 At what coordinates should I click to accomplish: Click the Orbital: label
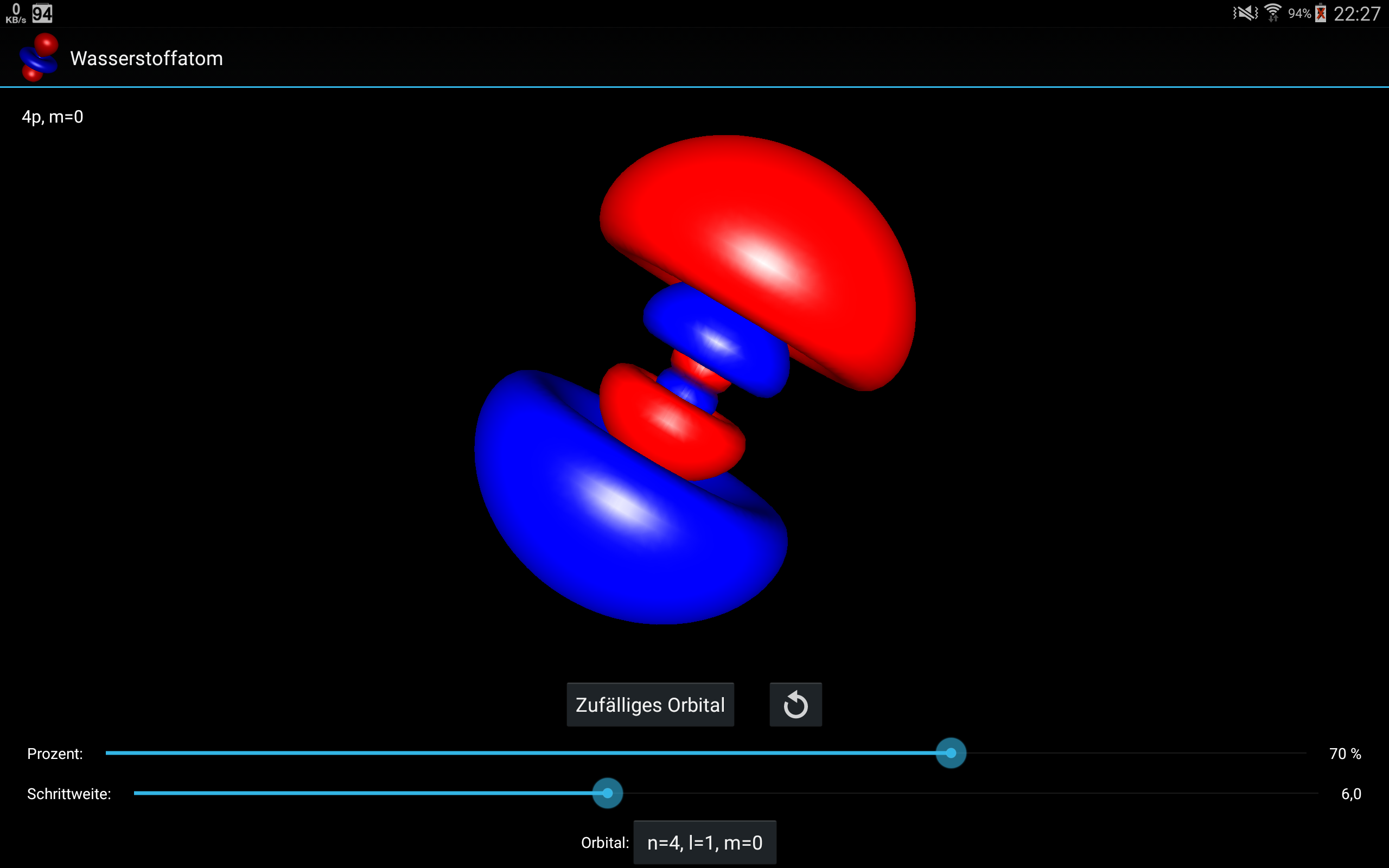click(605, 843)
